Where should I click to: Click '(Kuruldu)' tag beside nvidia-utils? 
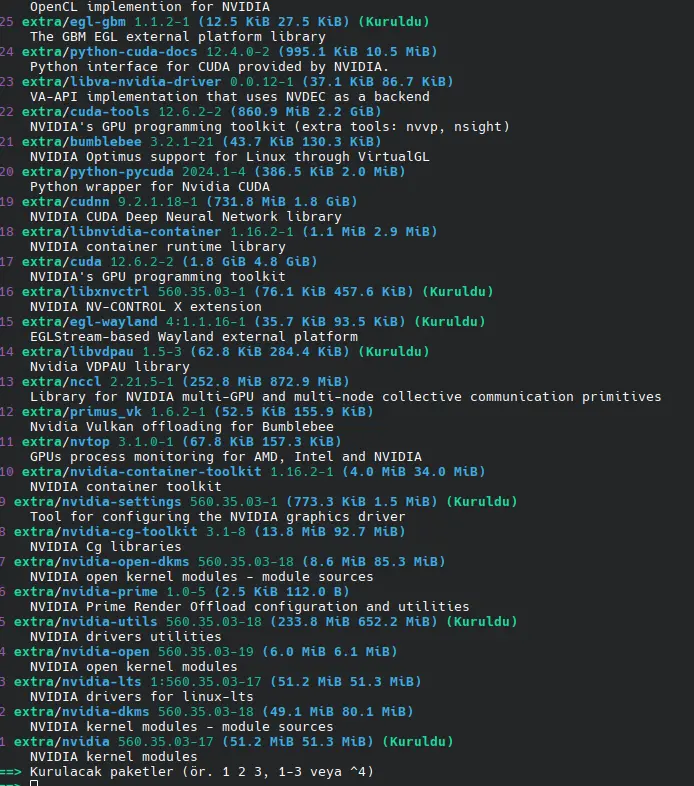pyautogui.click(x=482, y=623)
